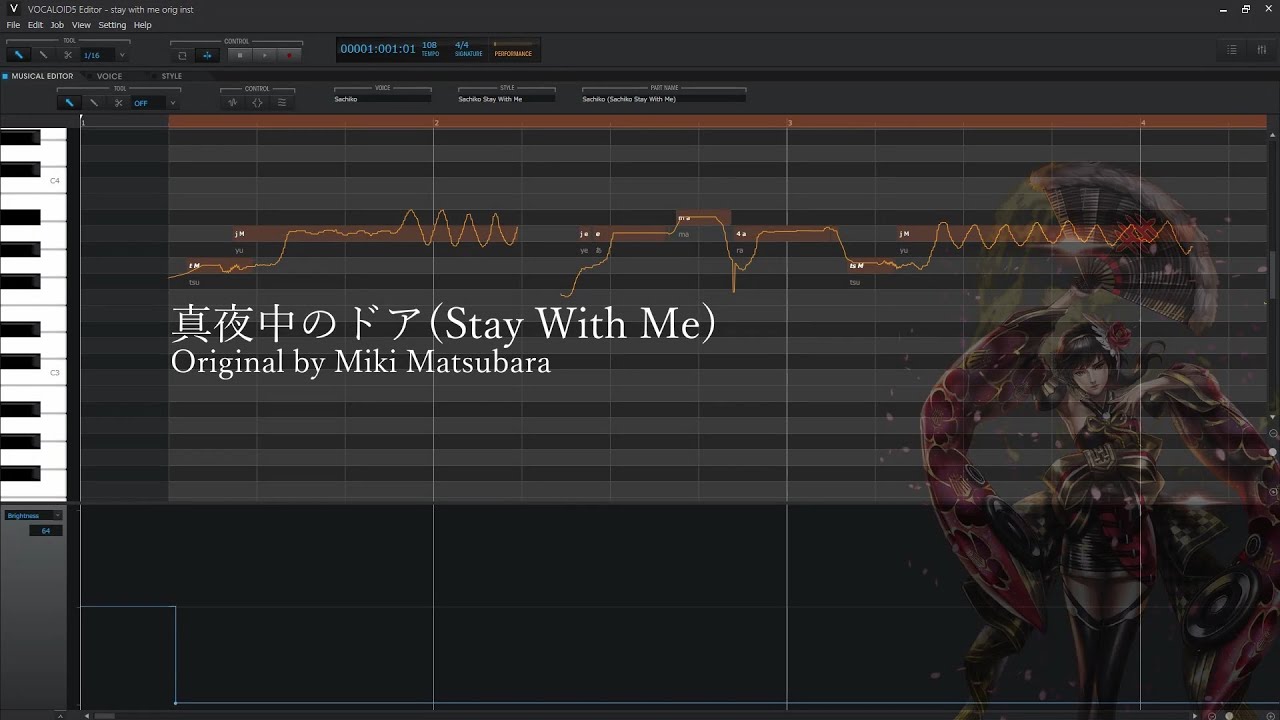Select the pencil tool in the top toolbar
Viewport: 1280px width, 720px height.
tap(18, 55)
